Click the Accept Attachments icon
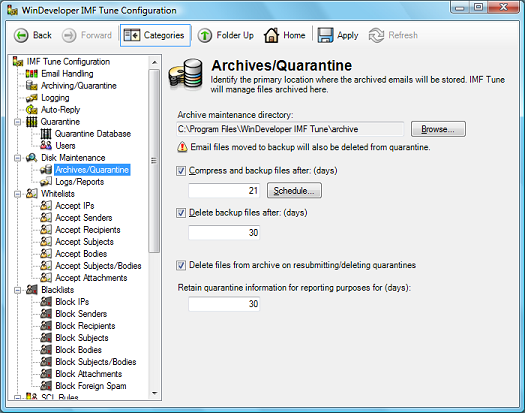525x413 pixels. pyautogui.click(x=46, y=278)
